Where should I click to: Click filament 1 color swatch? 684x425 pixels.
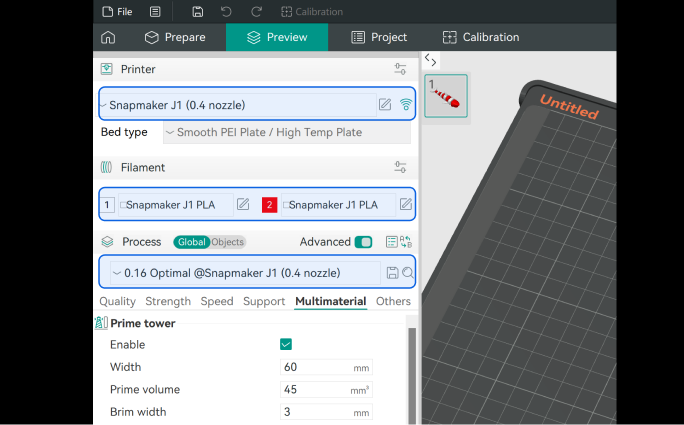click(x=107, y=205)
